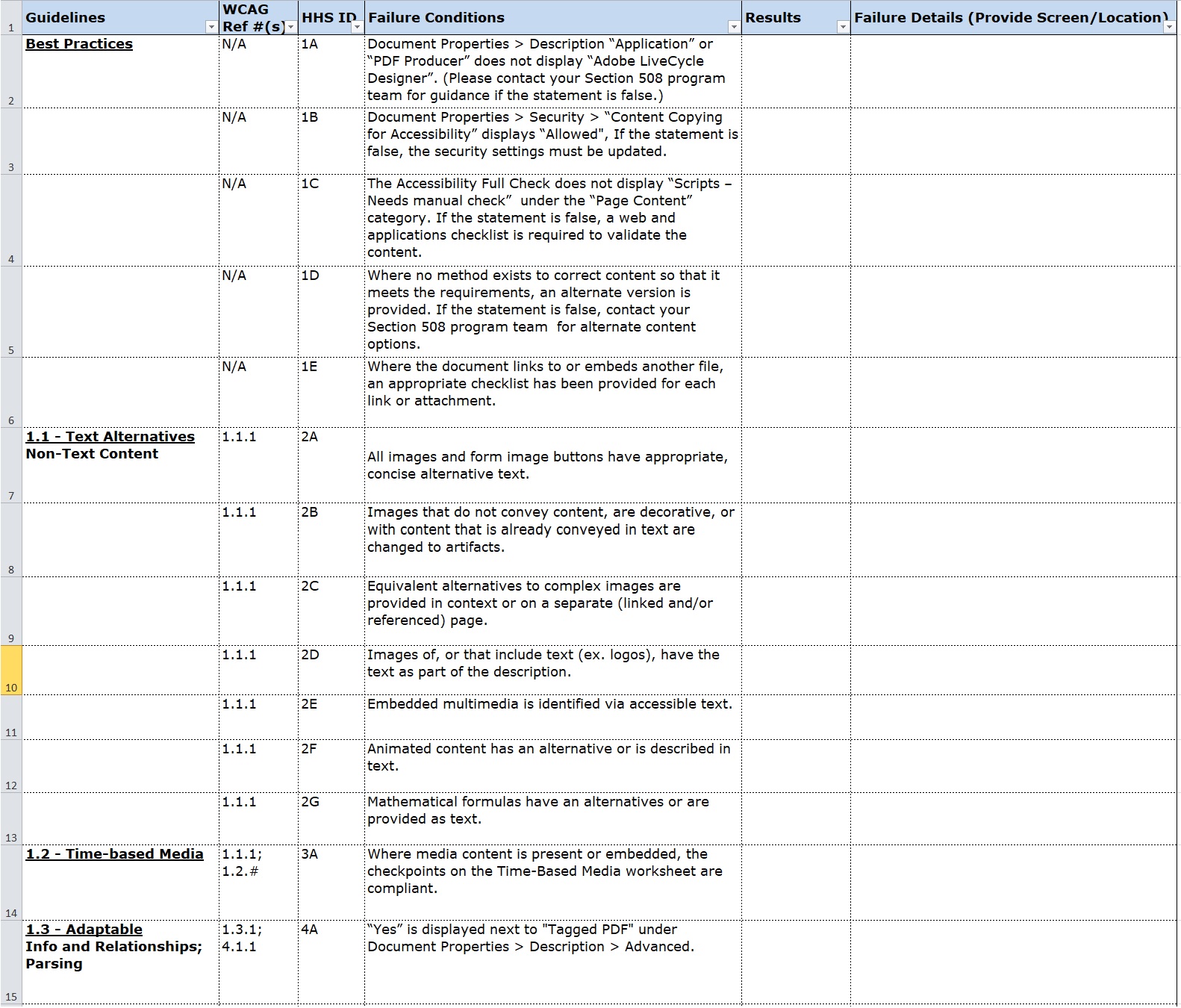Click the 'Adobe LiveCycle Designer' failure condition text
The width and height of the screenshot is (1181, 1008).
553,71
